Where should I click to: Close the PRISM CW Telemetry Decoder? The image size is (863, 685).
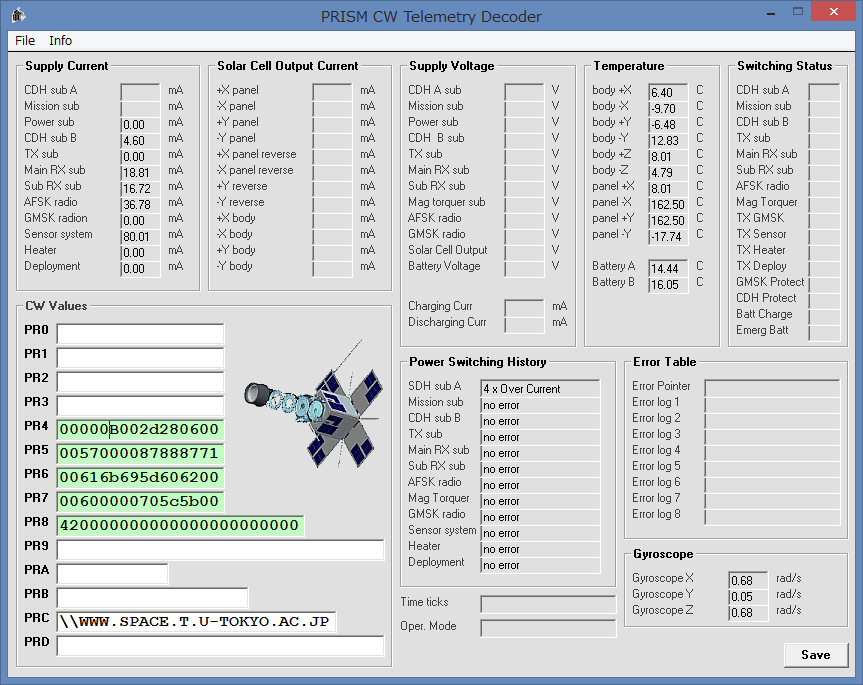click(834, 12)
